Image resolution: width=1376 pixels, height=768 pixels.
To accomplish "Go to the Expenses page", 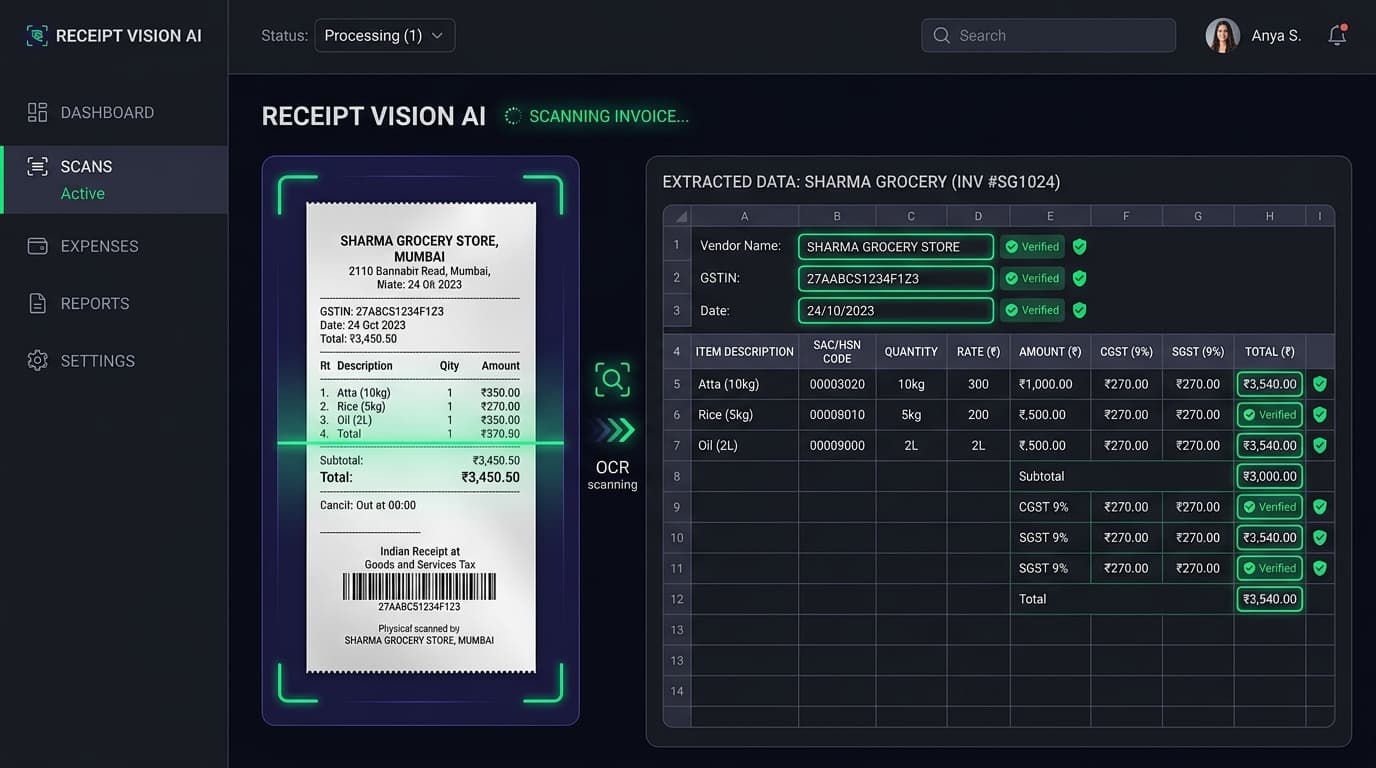I will click(114, 246).
